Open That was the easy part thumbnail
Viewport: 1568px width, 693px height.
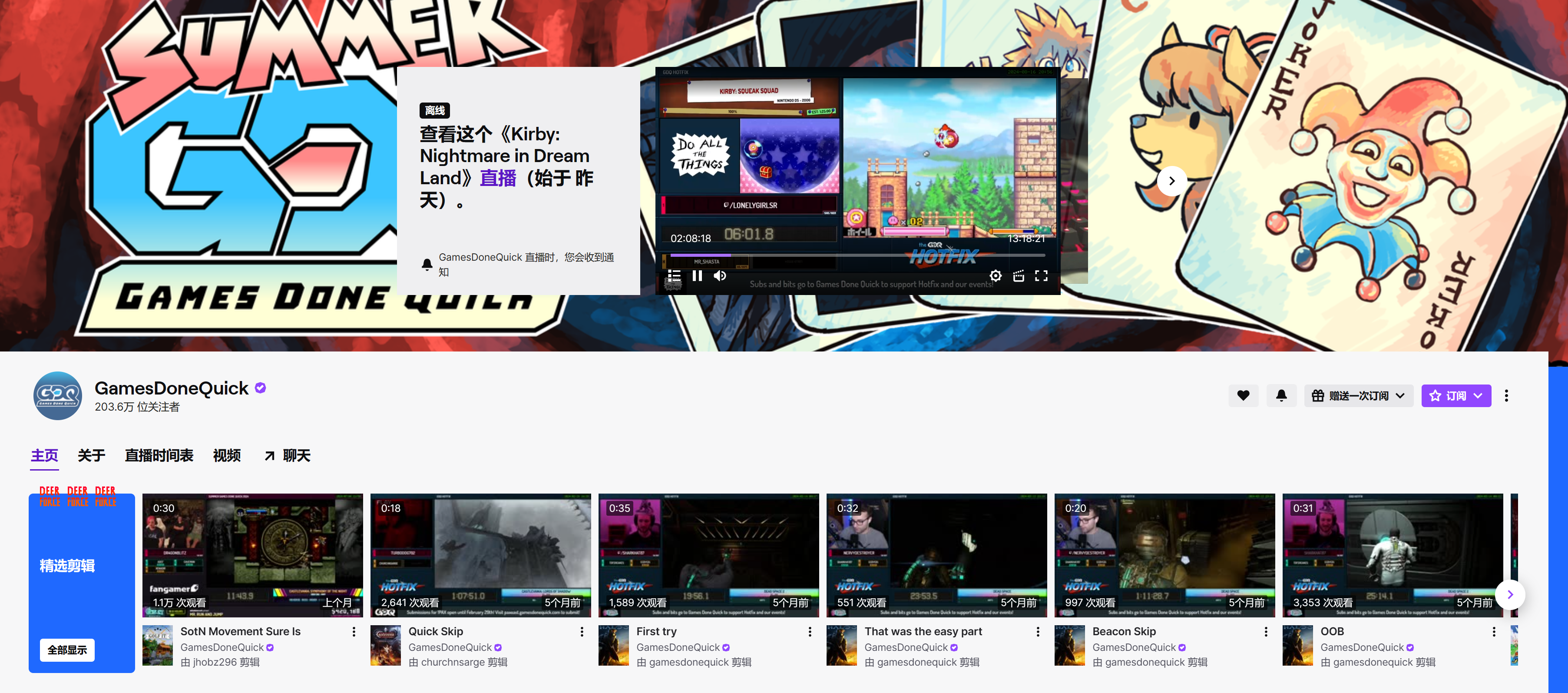coord(937,555)
